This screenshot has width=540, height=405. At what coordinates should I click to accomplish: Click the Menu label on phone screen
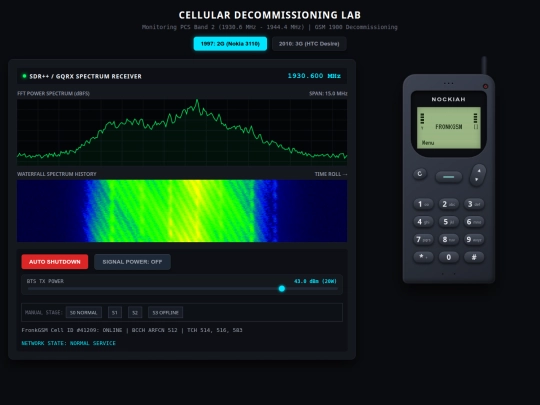pos(428,143)
